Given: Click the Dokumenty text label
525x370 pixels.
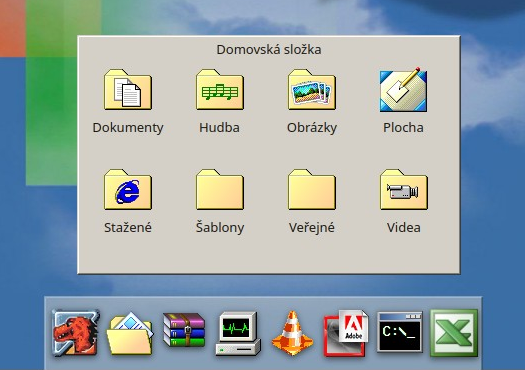Looking at the screenshot, I should (x=128, y=128).
